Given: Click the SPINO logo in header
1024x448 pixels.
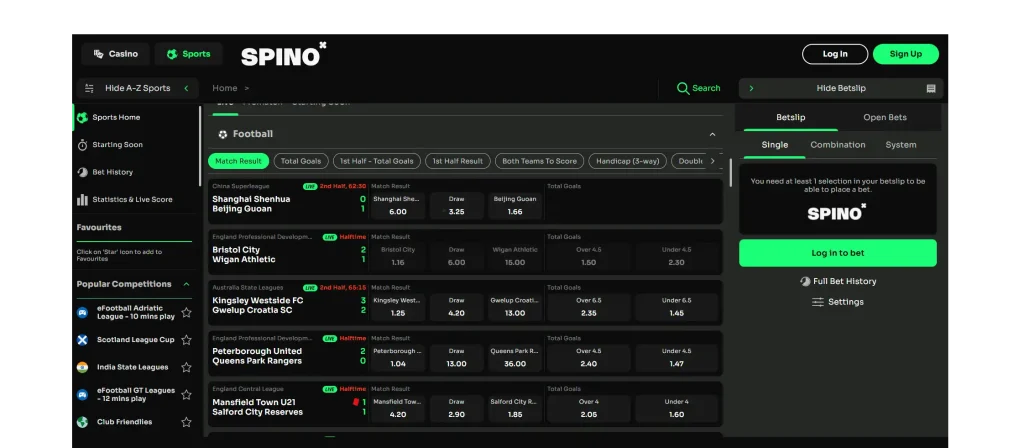Looking at the screenshot, I should tap(283, 54).
